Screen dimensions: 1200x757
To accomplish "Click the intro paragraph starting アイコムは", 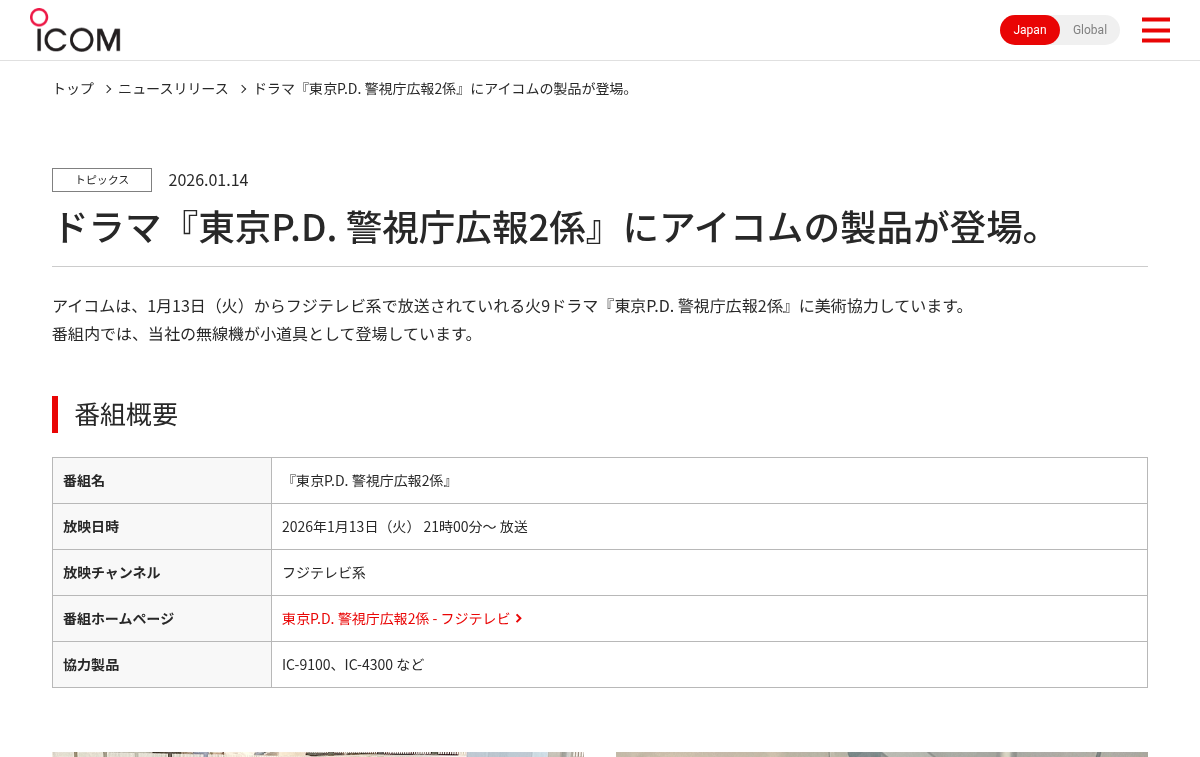I will click(510, 306).
